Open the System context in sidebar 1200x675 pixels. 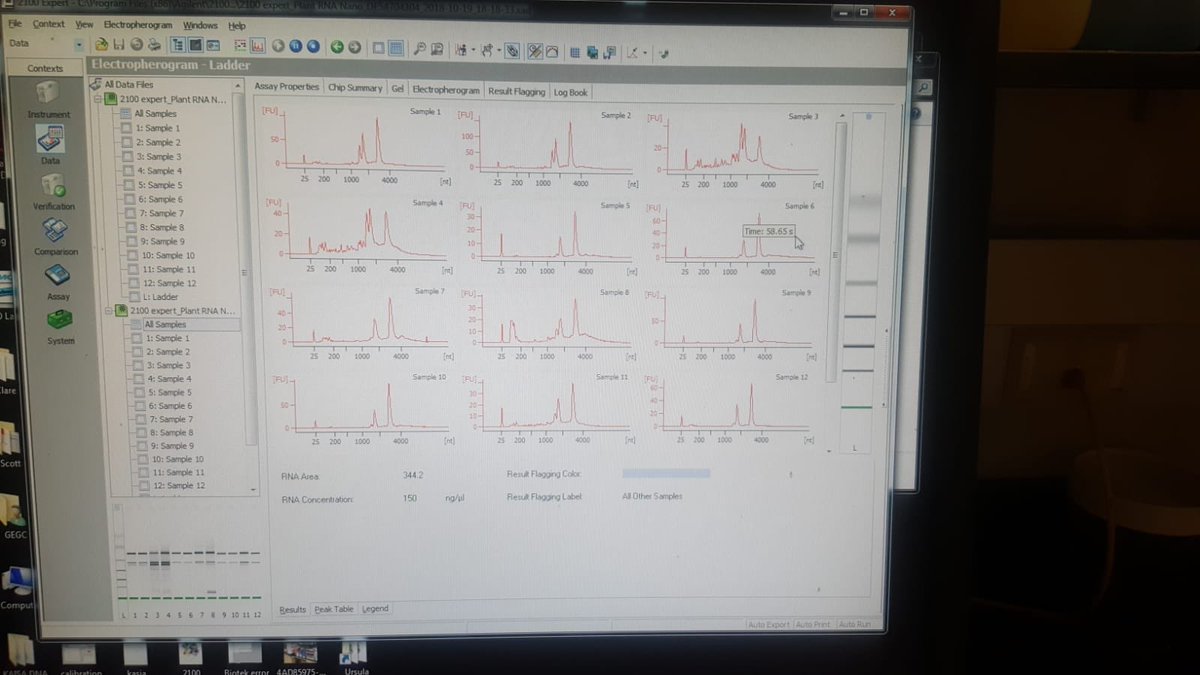[60, 327]
